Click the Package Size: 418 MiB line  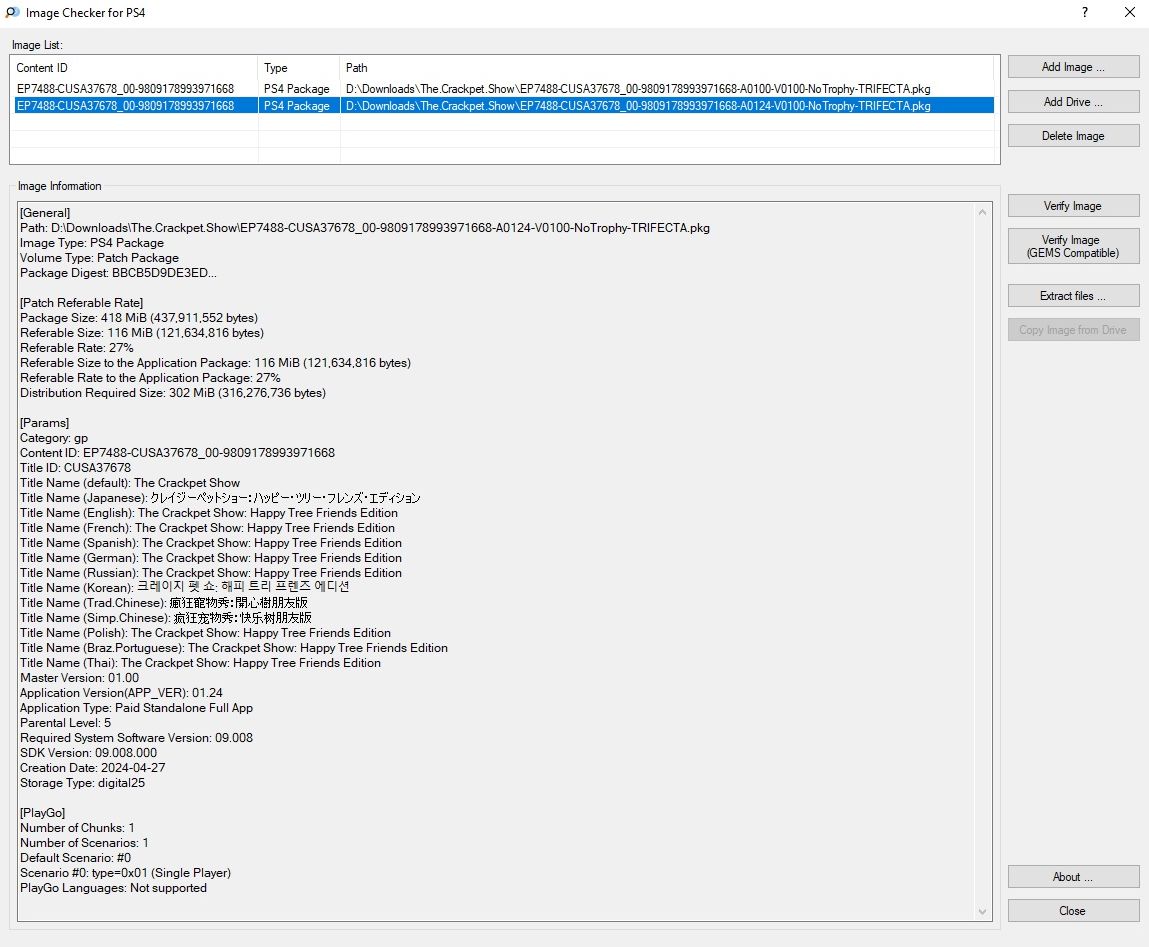click(139, 318)
